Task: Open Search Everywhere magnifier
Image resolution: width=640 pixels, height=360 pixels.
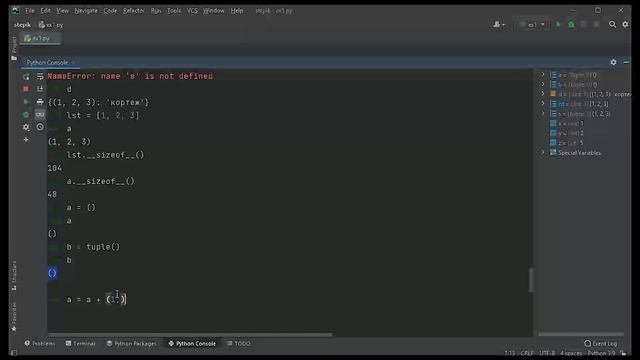Action: coord(612,24)
